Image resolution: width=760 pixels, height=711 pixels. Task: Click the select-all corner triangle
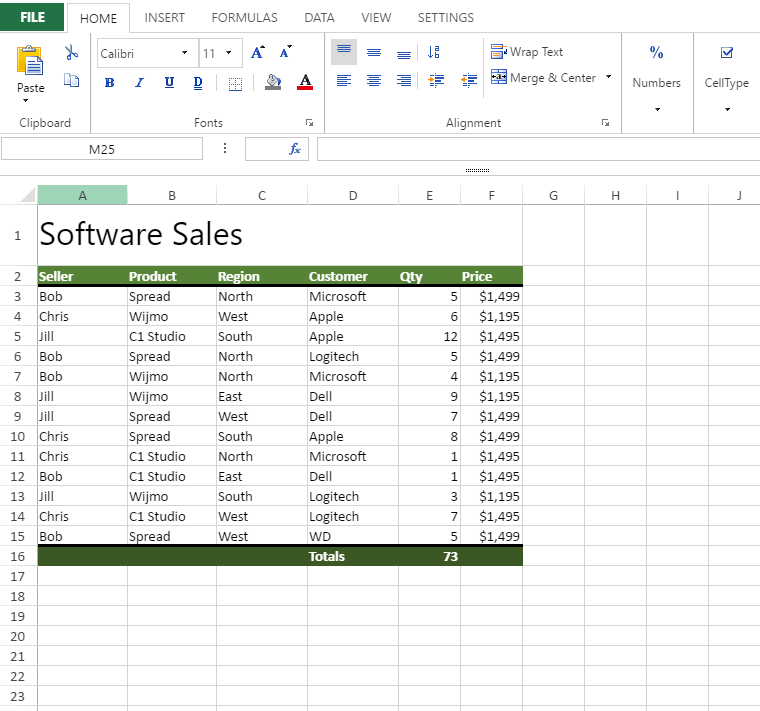tap(28, 195)
